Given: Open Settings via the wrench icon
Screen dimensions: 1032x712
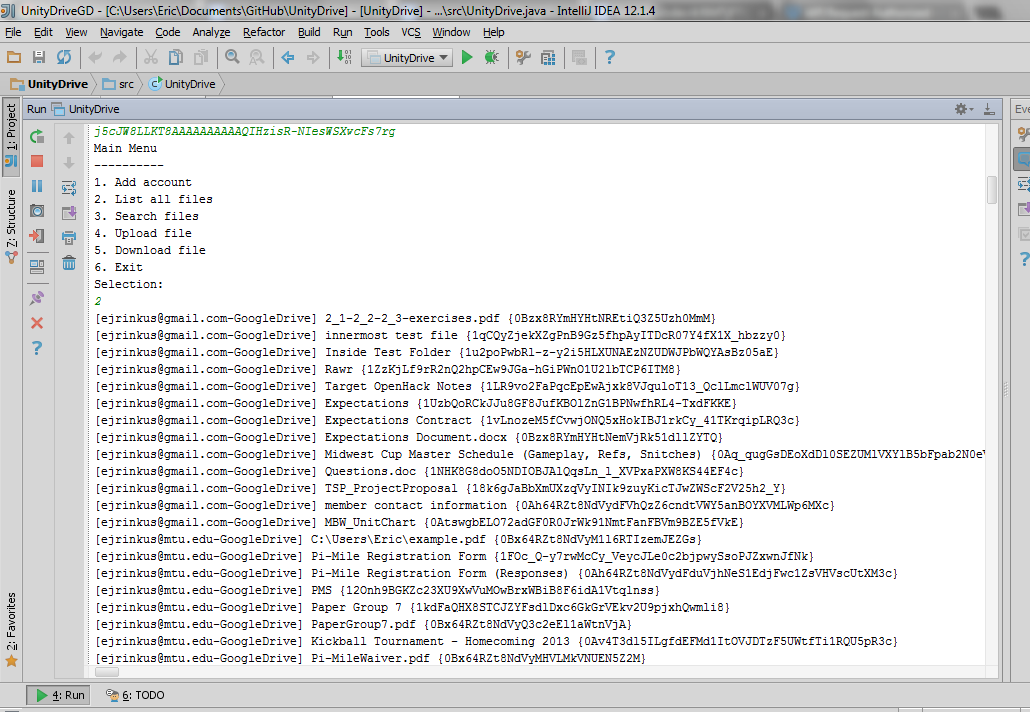Looking at the screenshot, I should 523,57.
